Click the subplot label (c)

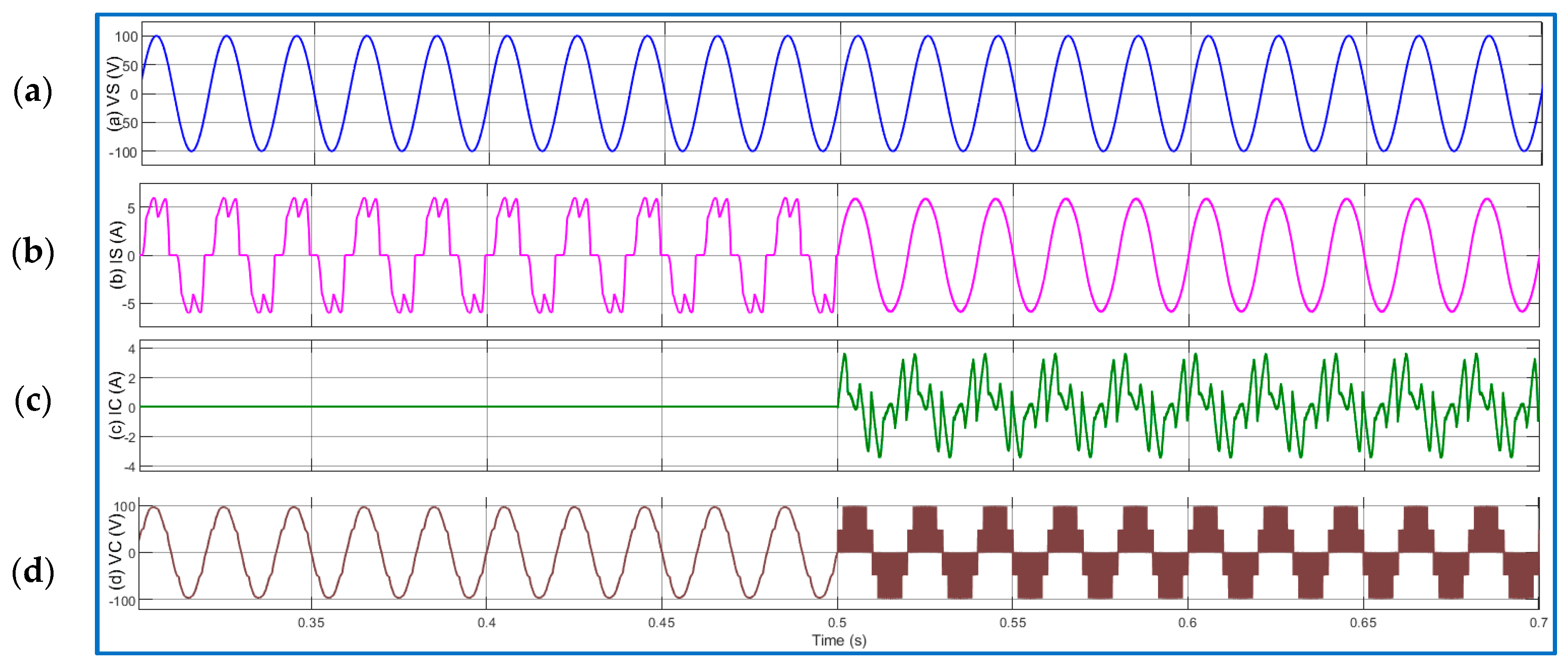[x=33, y=402]
